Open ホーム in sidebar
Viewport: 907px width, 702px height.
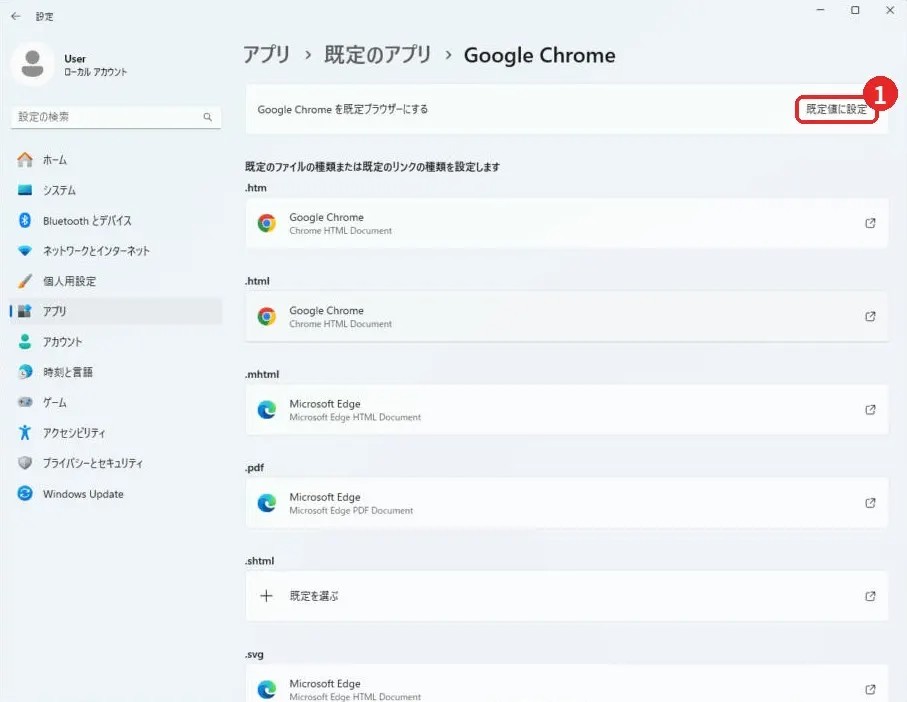(116, 160)
